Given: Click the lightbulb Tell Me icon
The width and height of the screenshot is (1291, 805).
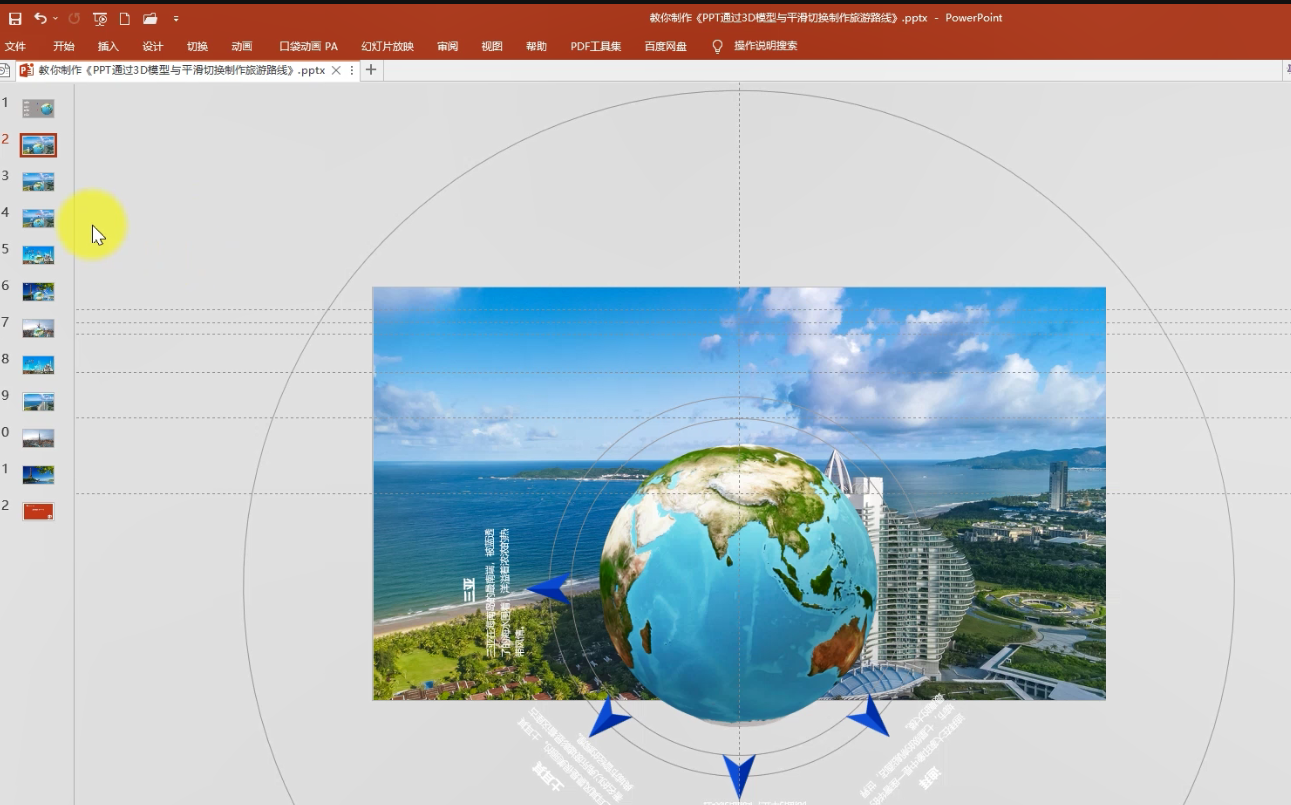Looking at the screenshot, I should [x=717, y=46].
